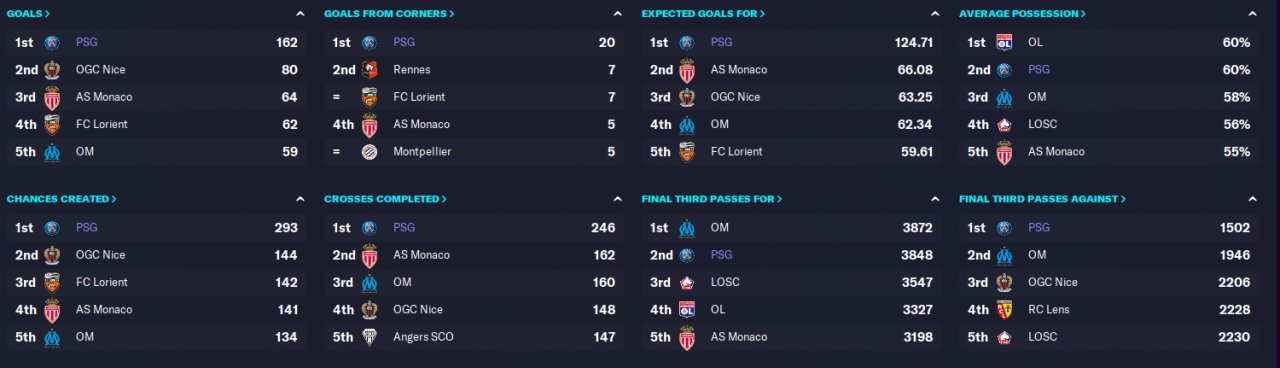The image size is (1280, 368).
Task: Click LOSC badge in Final Third Passes For
Action: [687, 282]
